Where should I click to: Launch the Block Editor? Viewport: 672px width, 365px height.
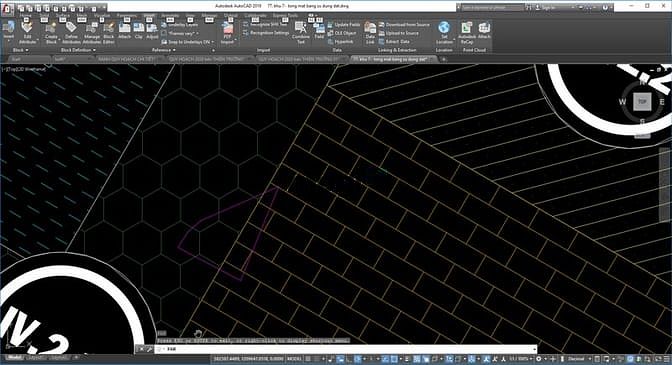(108, 33)
